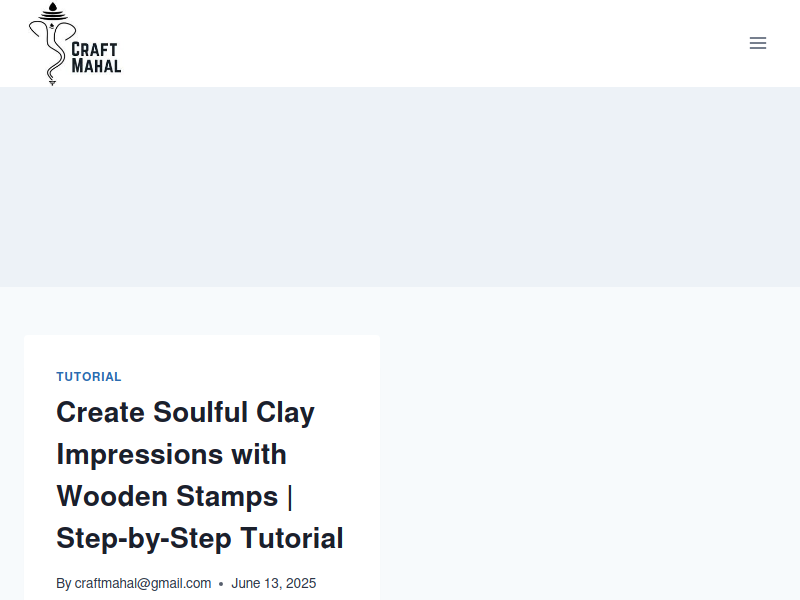Viewport: 800px width, 600px height.
Task: Click the article title heading
Action: pos(200,475)
